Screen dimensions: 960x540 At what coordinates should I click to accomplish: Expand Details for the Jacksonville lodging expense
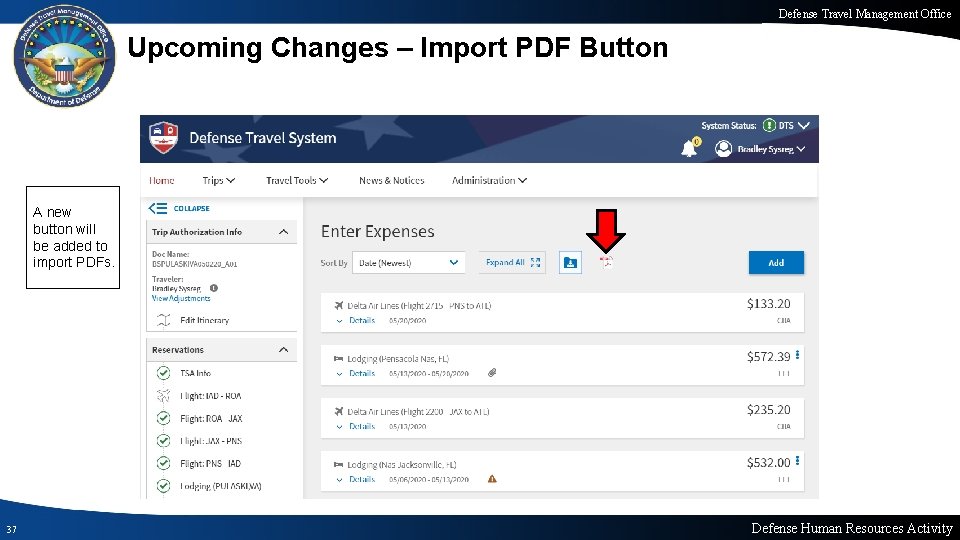(x=356, y=479)
